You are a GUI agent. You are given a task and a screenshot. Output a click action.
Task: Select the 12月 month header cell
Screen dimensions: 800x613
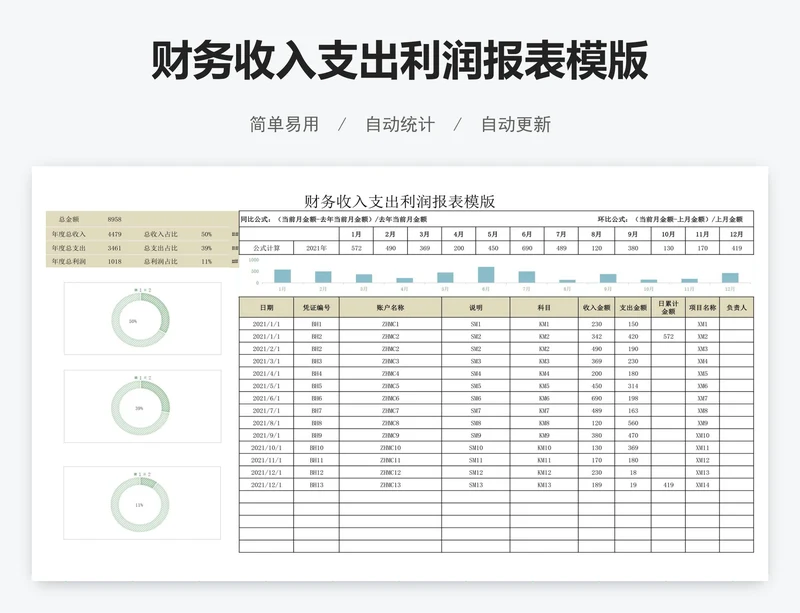point(736,234)
